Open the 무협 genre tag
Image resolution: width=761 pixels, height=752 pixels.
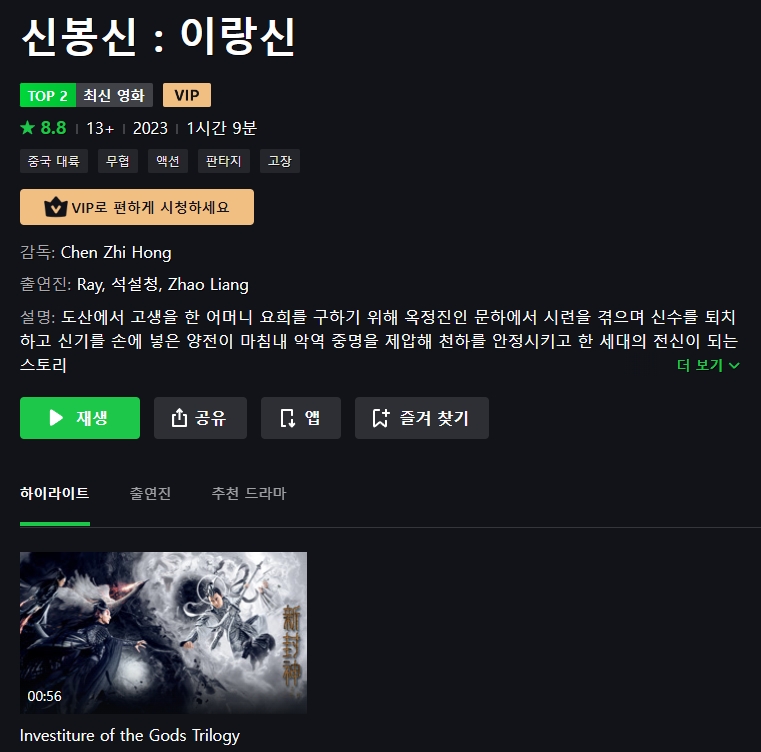click(x=118, y=161)
